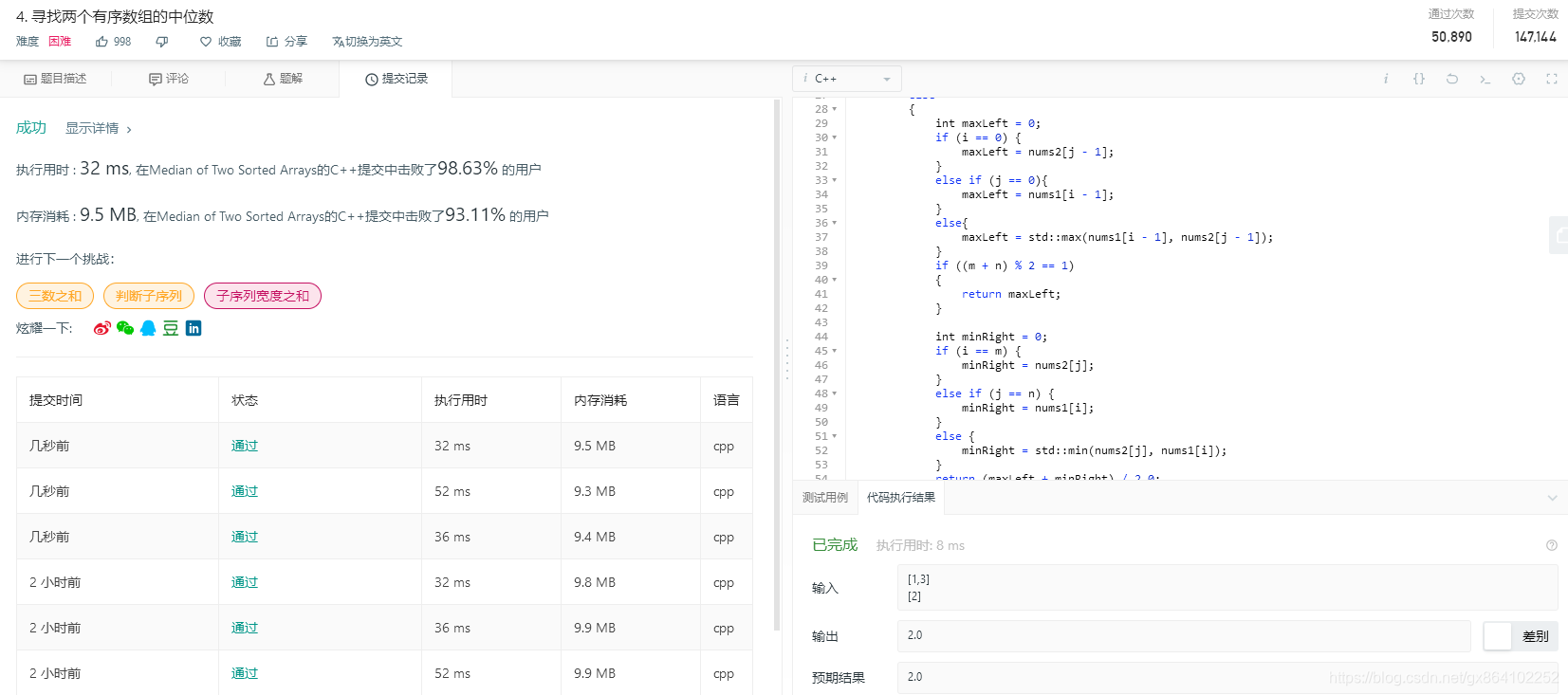
Task: Click the 已完成 status text
Action: point(835,545)
